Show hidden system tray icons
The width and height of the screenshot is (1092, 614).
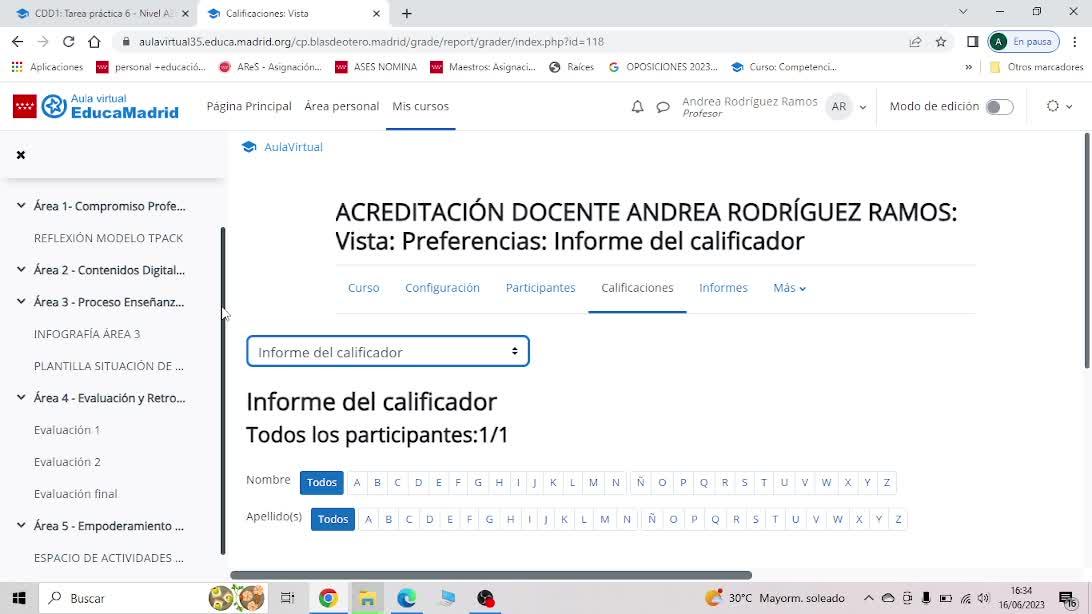868,598
